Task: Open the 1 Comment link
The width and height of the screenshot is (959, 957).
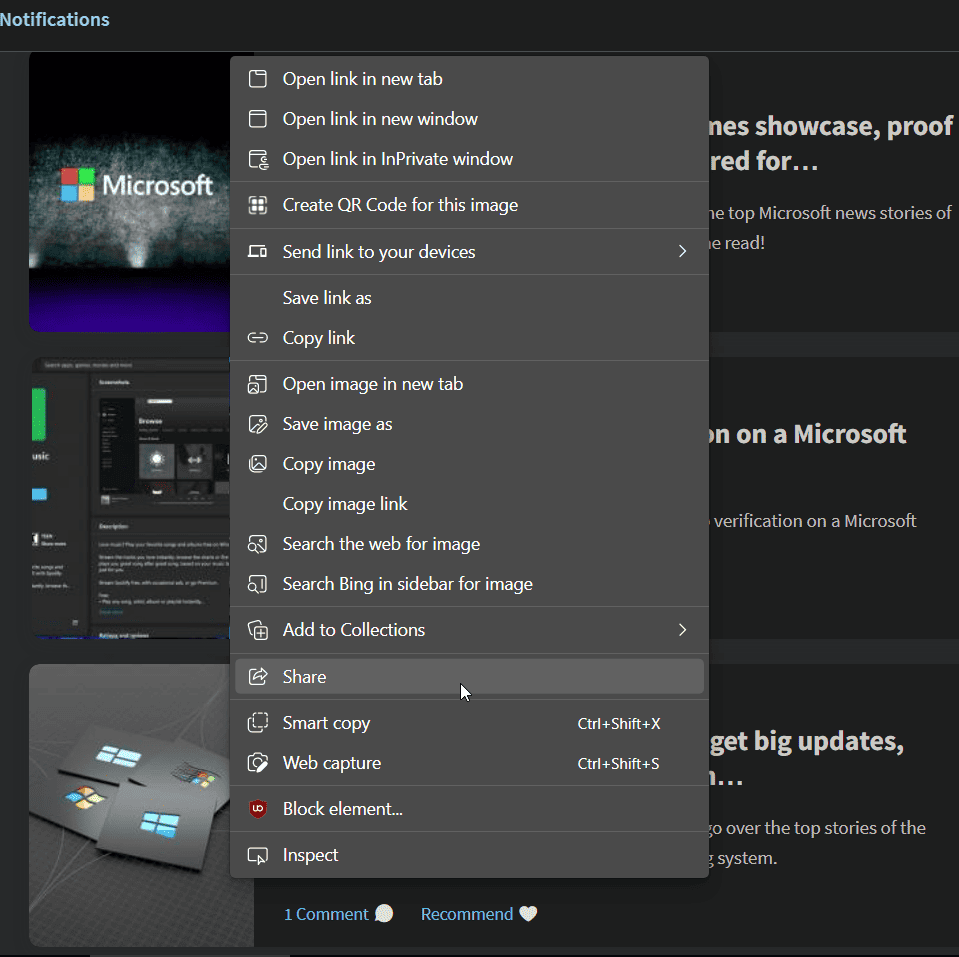Action: (x=326, y=914)
